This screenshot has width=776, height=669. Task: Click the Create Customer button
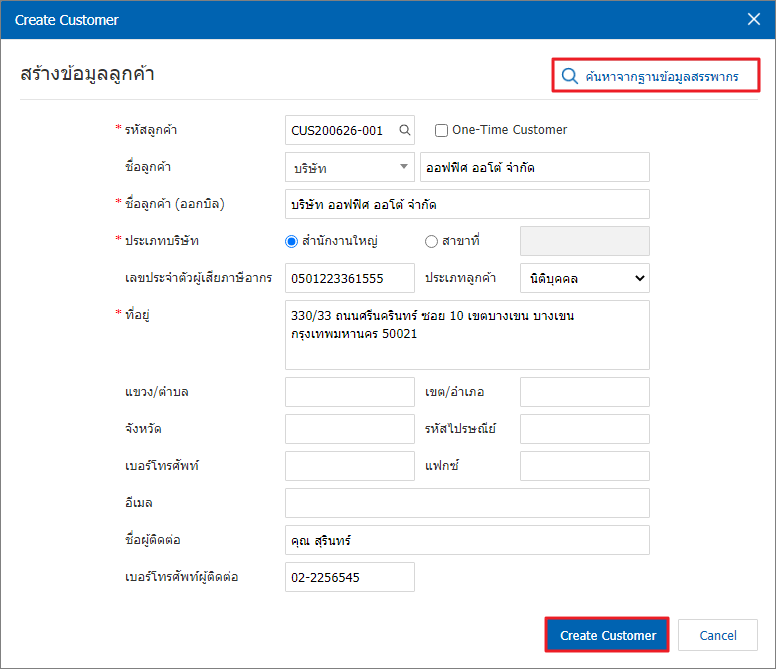[x=607, y=635]
